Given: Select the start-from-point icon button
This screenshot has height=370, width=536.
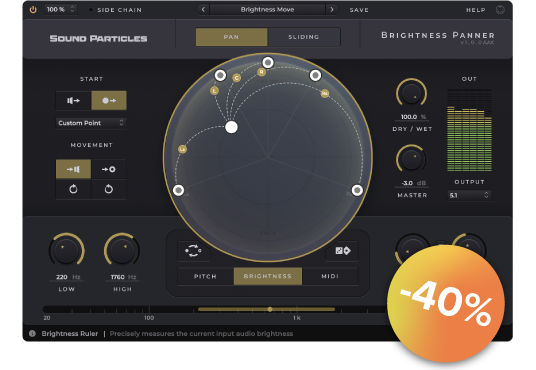Looking at the screenshot, I should [109, 101].
